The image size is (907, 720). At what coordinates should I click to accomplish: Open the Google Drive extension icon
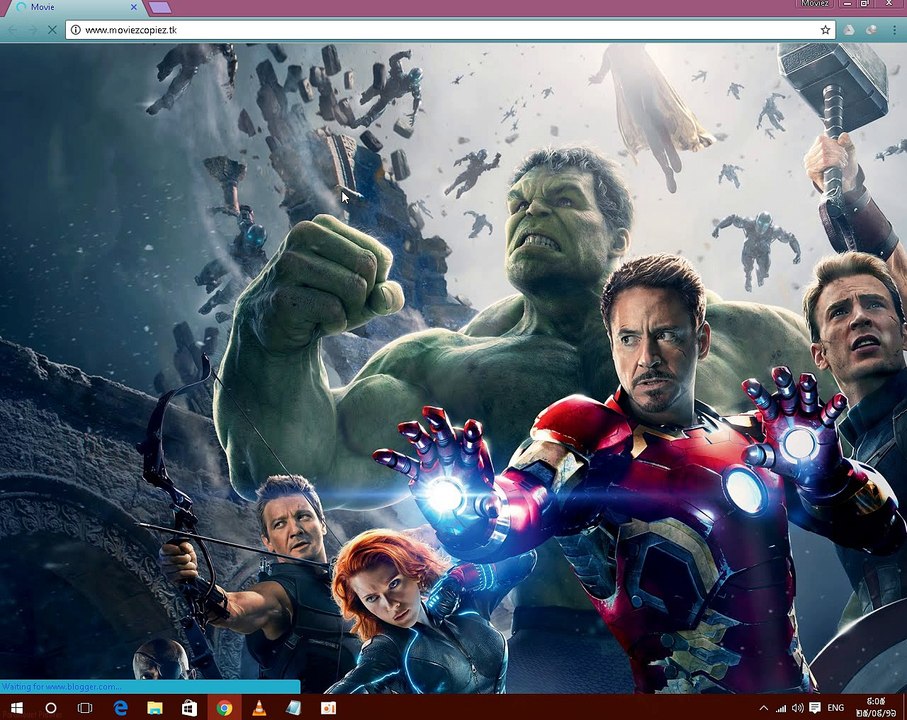849,29
